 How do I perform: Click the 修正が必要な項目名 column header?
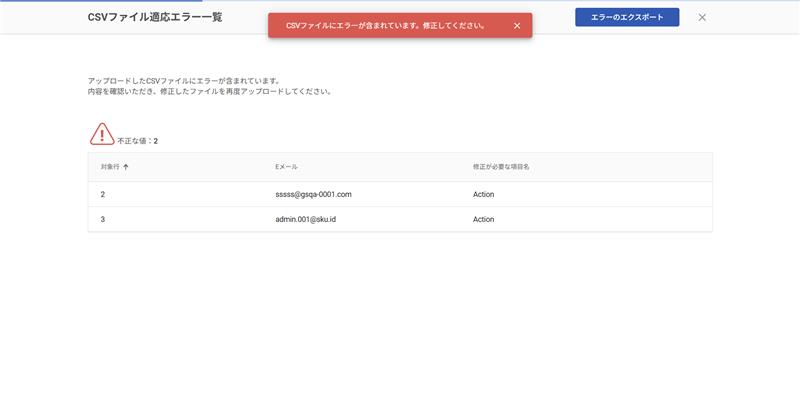tap(501, 167)
